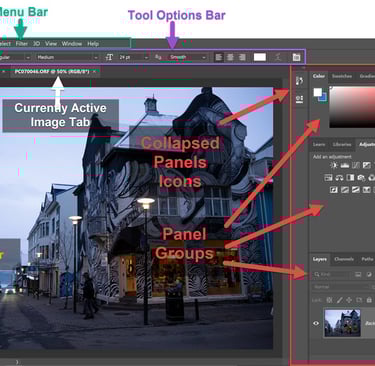
Task: Expand the 24 pt font size dropdown
Action: (133, 57)
